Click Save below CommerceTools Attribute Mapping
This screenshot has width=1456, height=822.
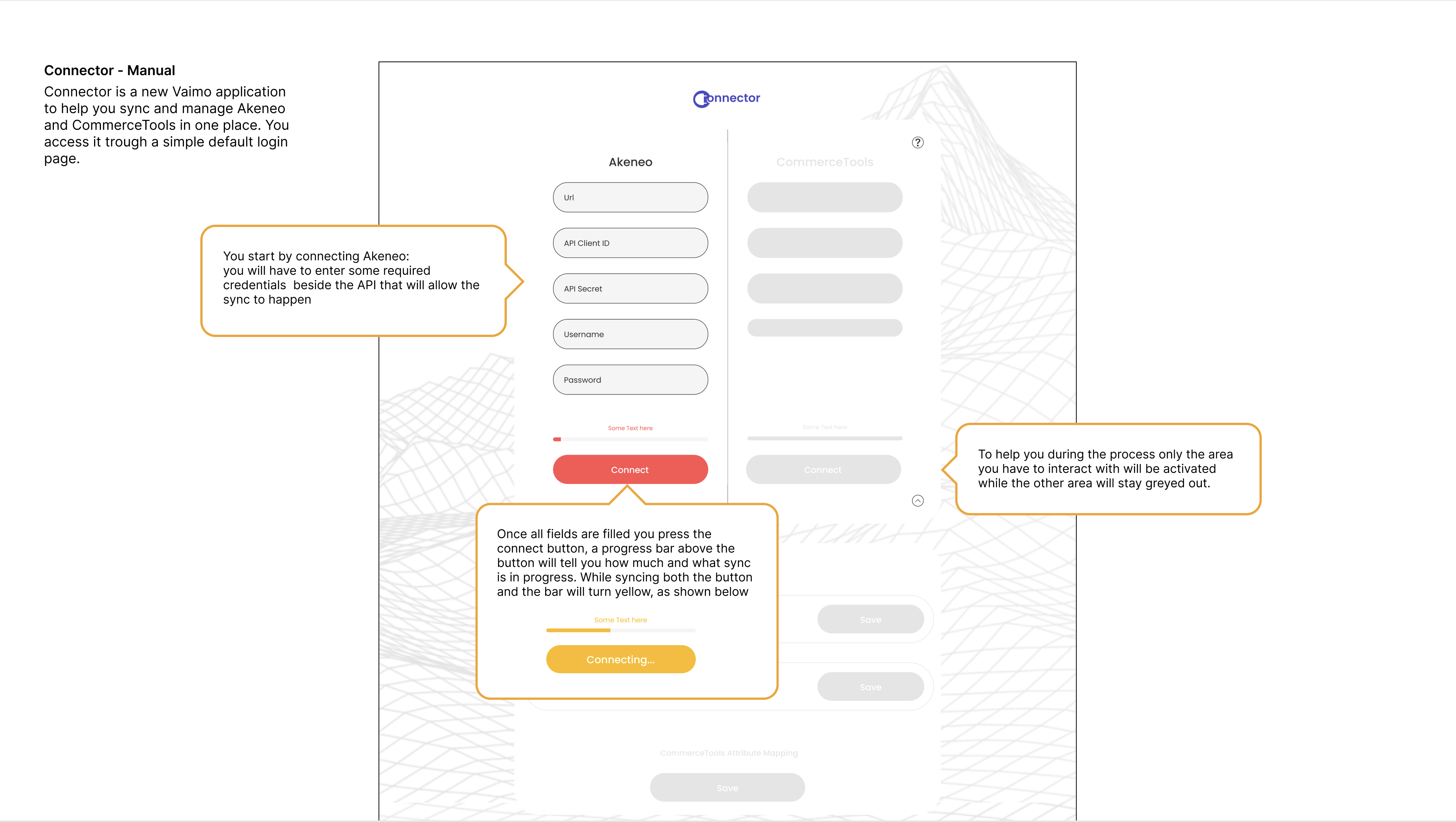[728, 787]
